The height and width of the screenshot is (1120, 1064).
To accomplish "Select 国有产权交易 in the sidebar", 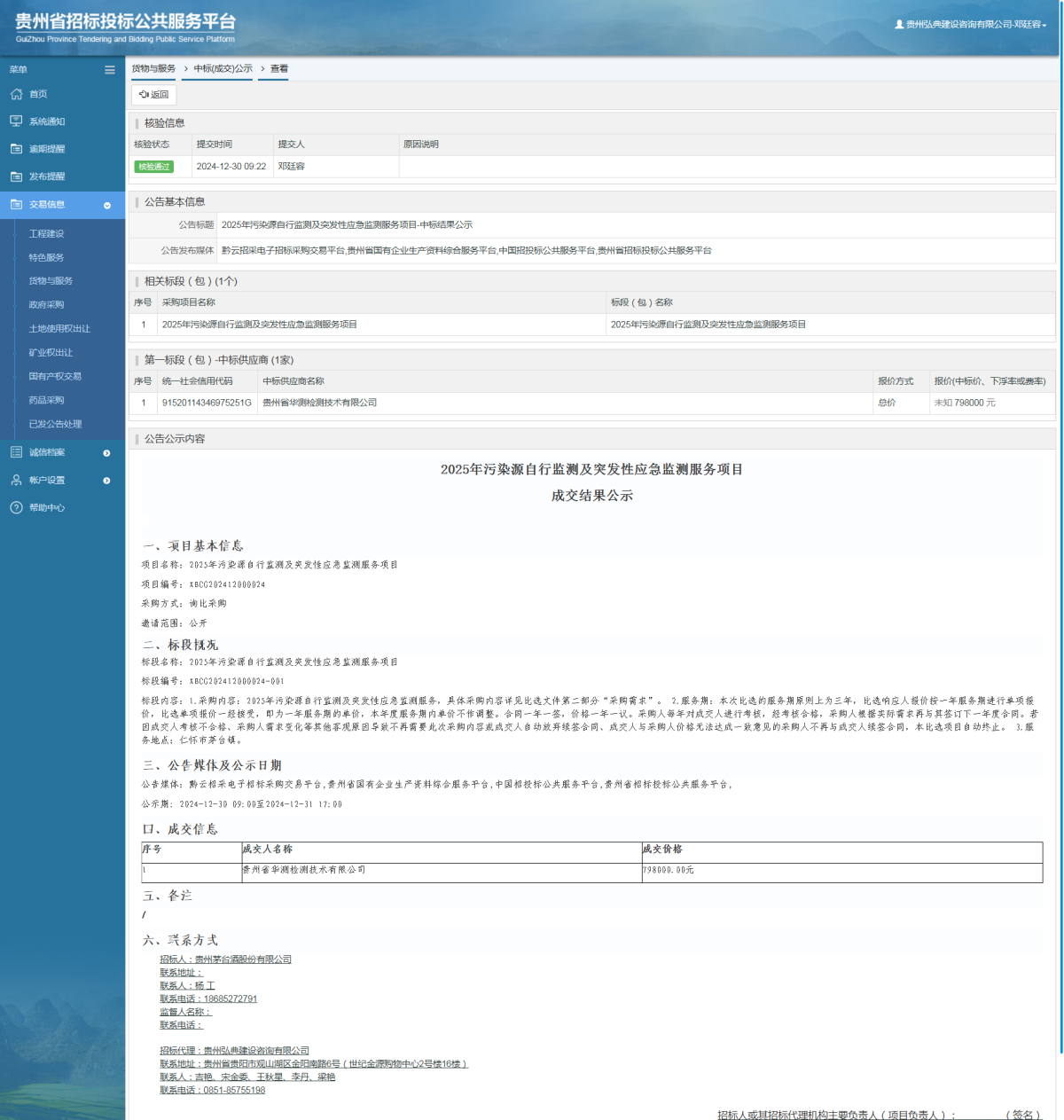I will tap(55, 376).
